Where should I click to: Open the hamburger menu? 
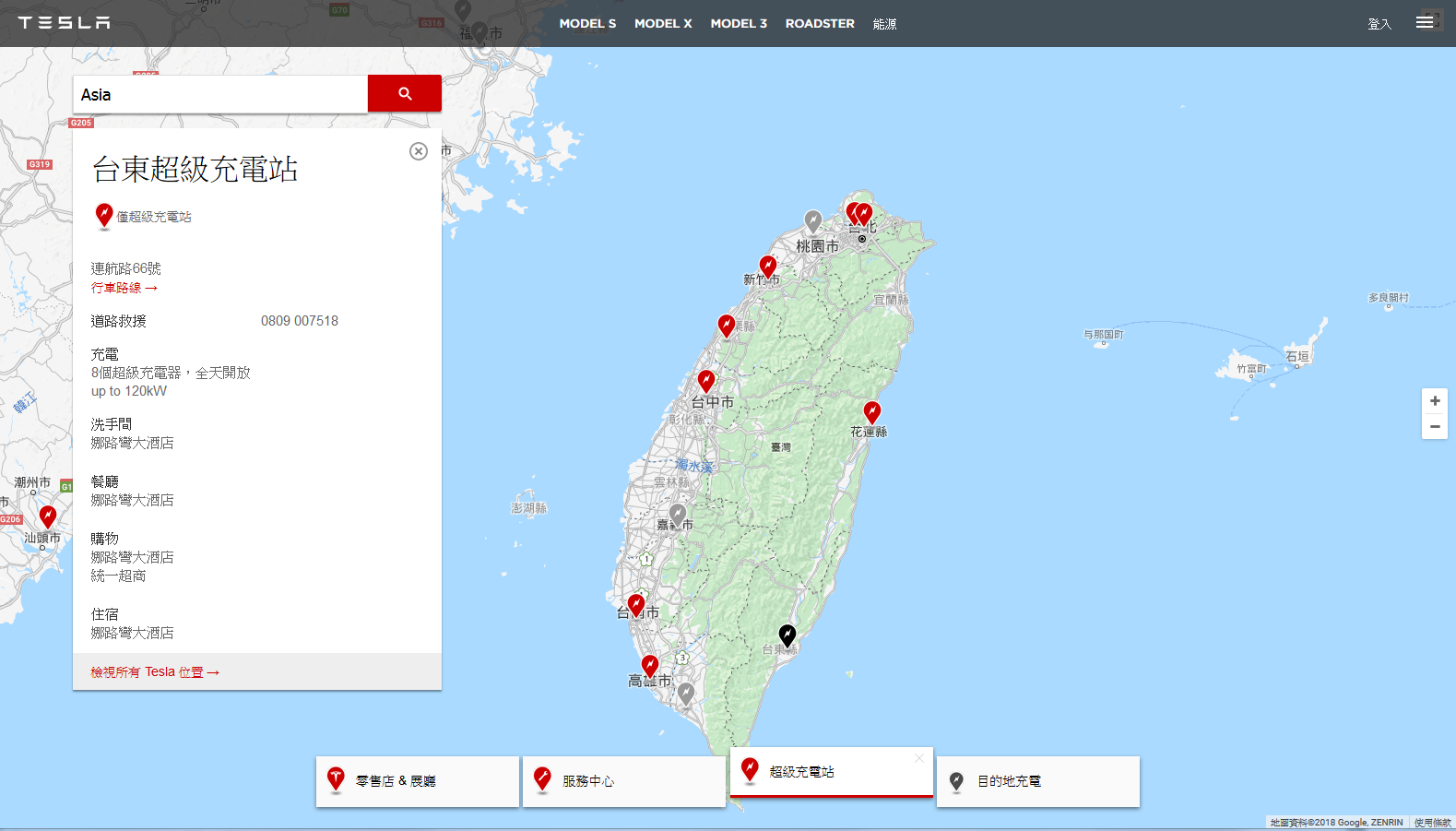tap(1425, 22)
